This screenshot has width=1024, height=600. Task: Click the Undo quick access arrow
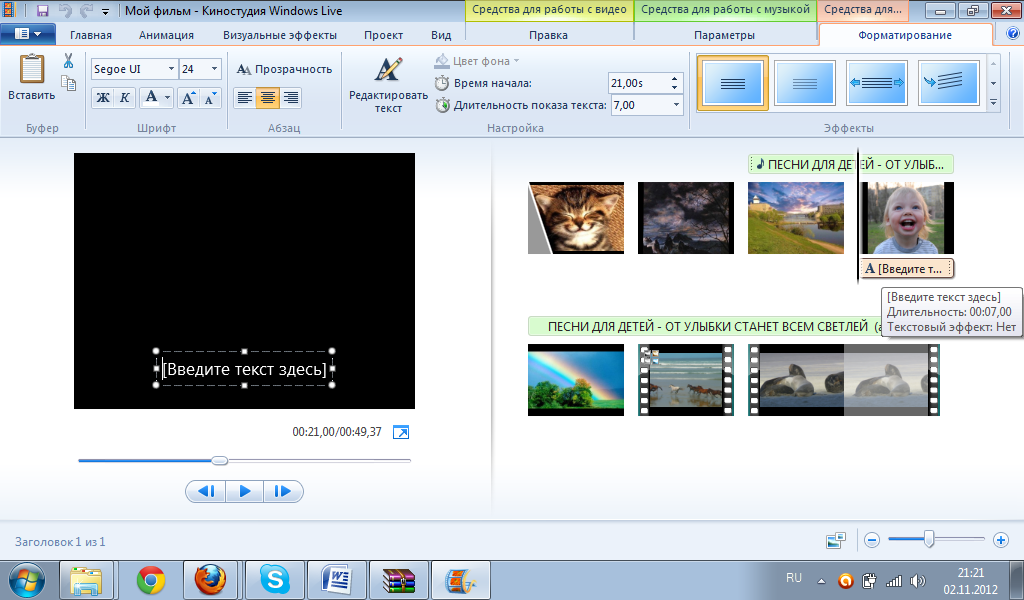[x=65, y=10]
